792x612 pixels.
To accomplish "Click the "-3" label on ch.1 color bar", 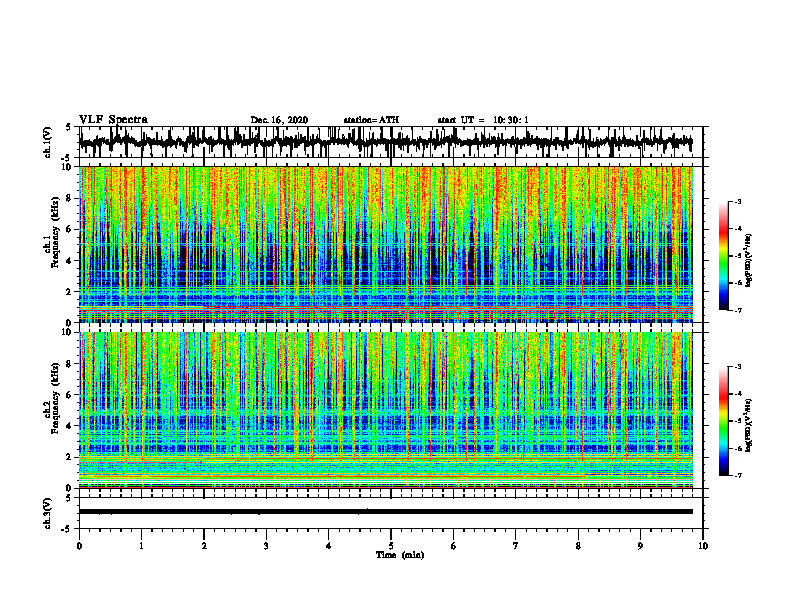I will pos(738,201).
